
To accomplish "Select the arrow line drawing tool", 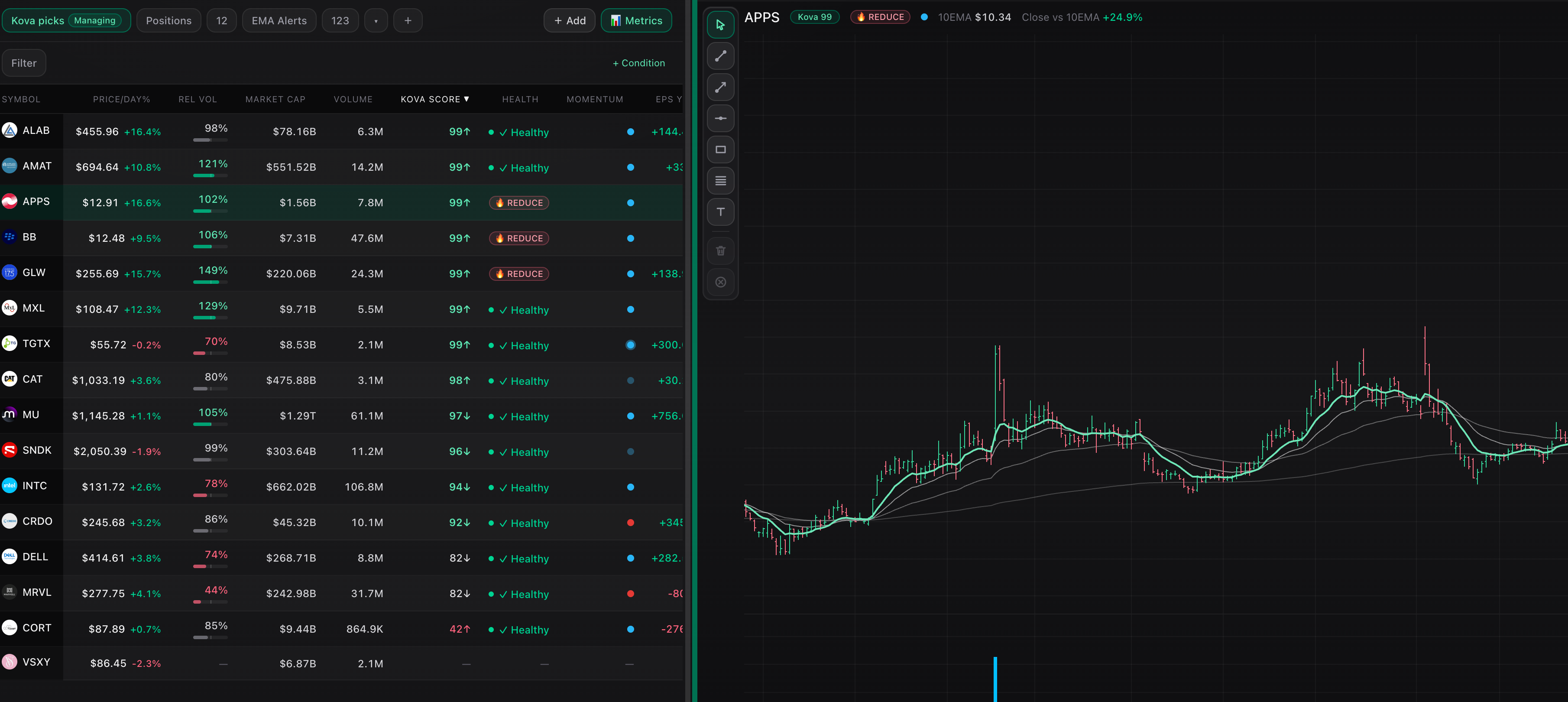I will pos(720,87).
